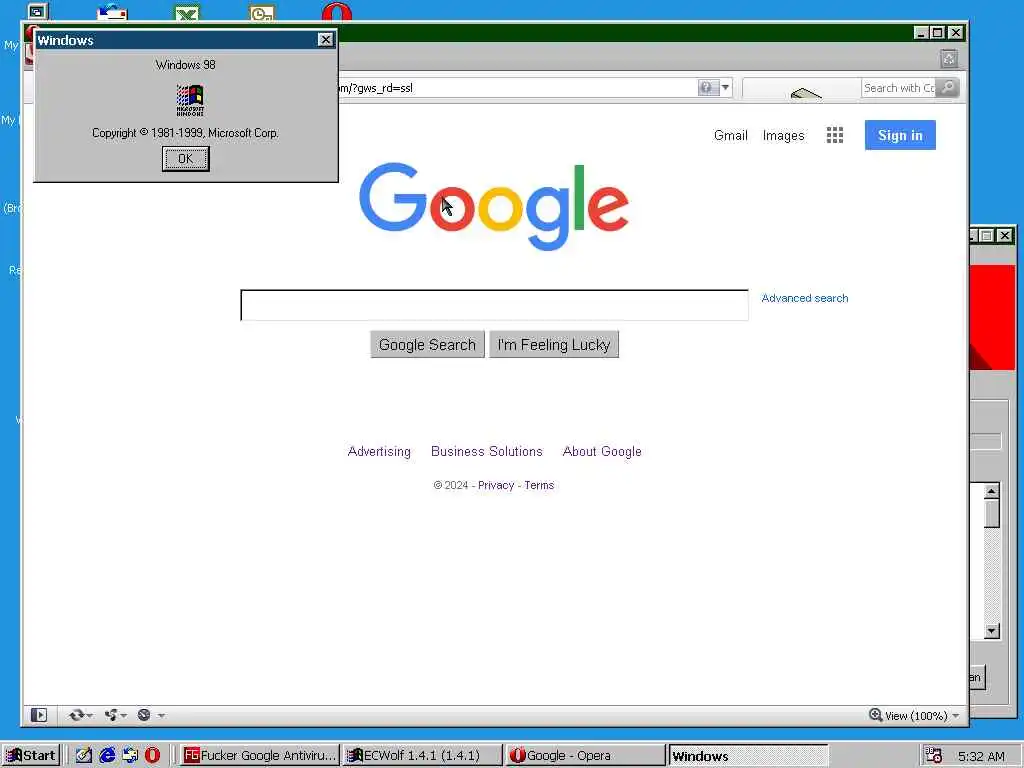Image resolution: width=1024 pixels, height=768 pixels.
Task: Click the Opera desktop shortcut icon
Action: coord(337,12)
